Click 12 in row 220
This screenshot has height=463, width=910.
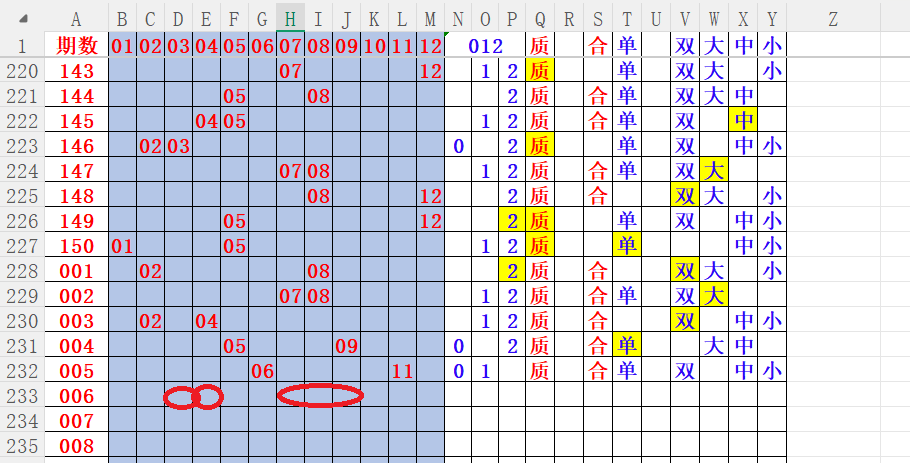[430, 71]
